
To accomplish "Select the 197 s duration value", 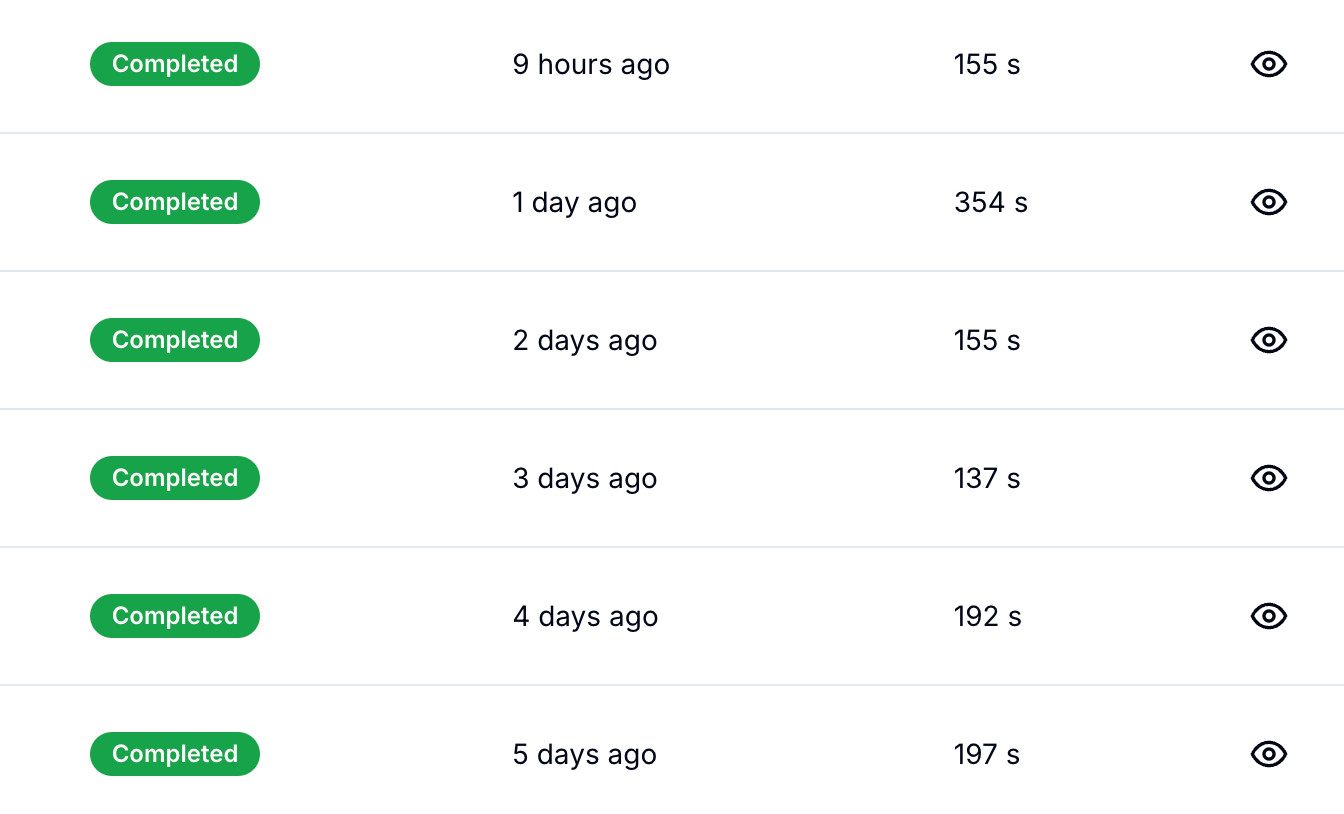I will click(987, 755).
